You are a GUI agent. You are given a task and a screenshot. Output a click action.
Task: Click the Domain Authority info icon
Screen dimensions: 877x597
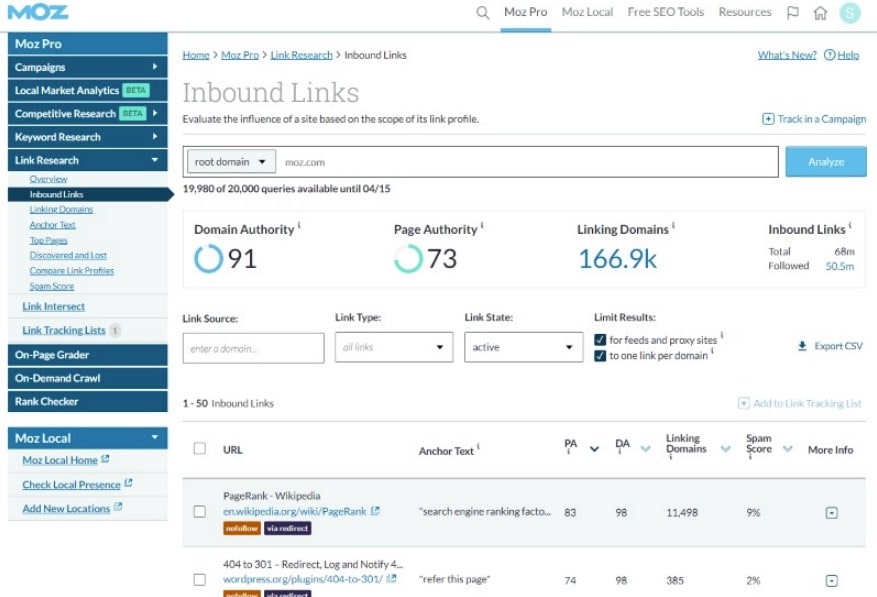(299, 225)
